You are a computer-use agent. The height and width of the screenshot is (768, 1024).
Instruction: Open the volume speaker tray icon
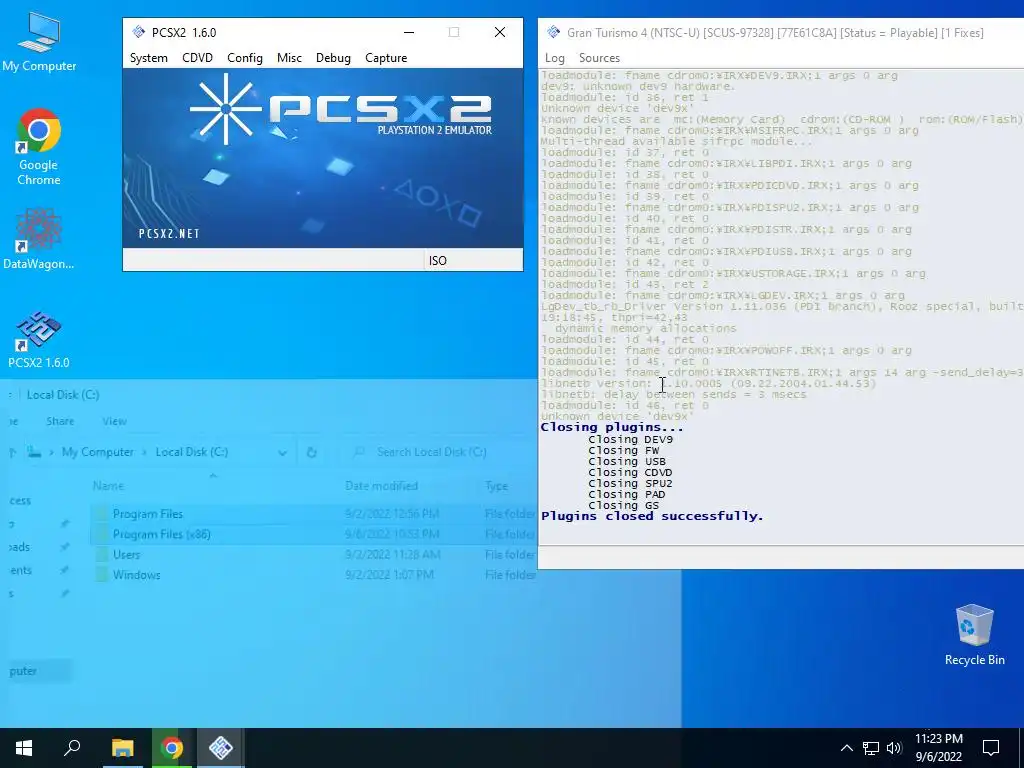pyautogui.click(x=894, y=748)
